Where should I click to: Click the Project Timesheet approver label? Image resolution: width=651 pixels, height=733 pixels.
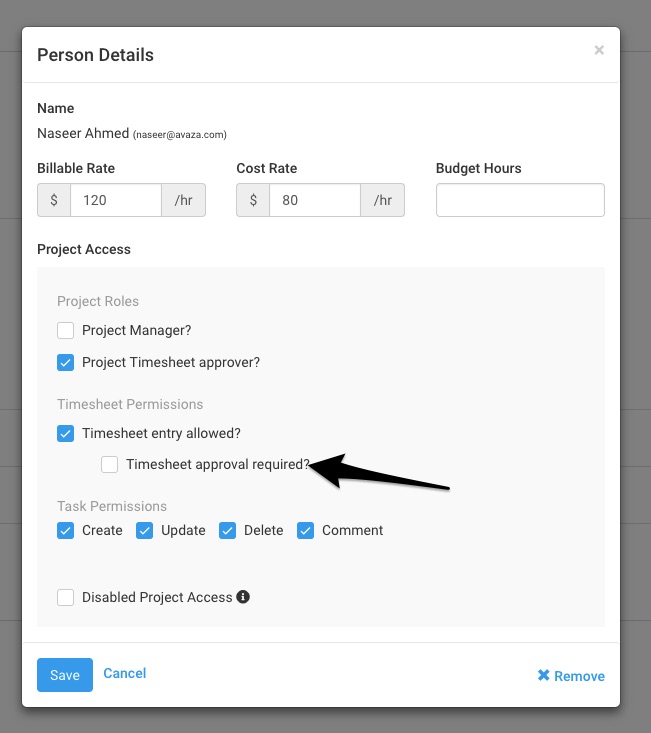pyautogui.click(x=171, y=362)
